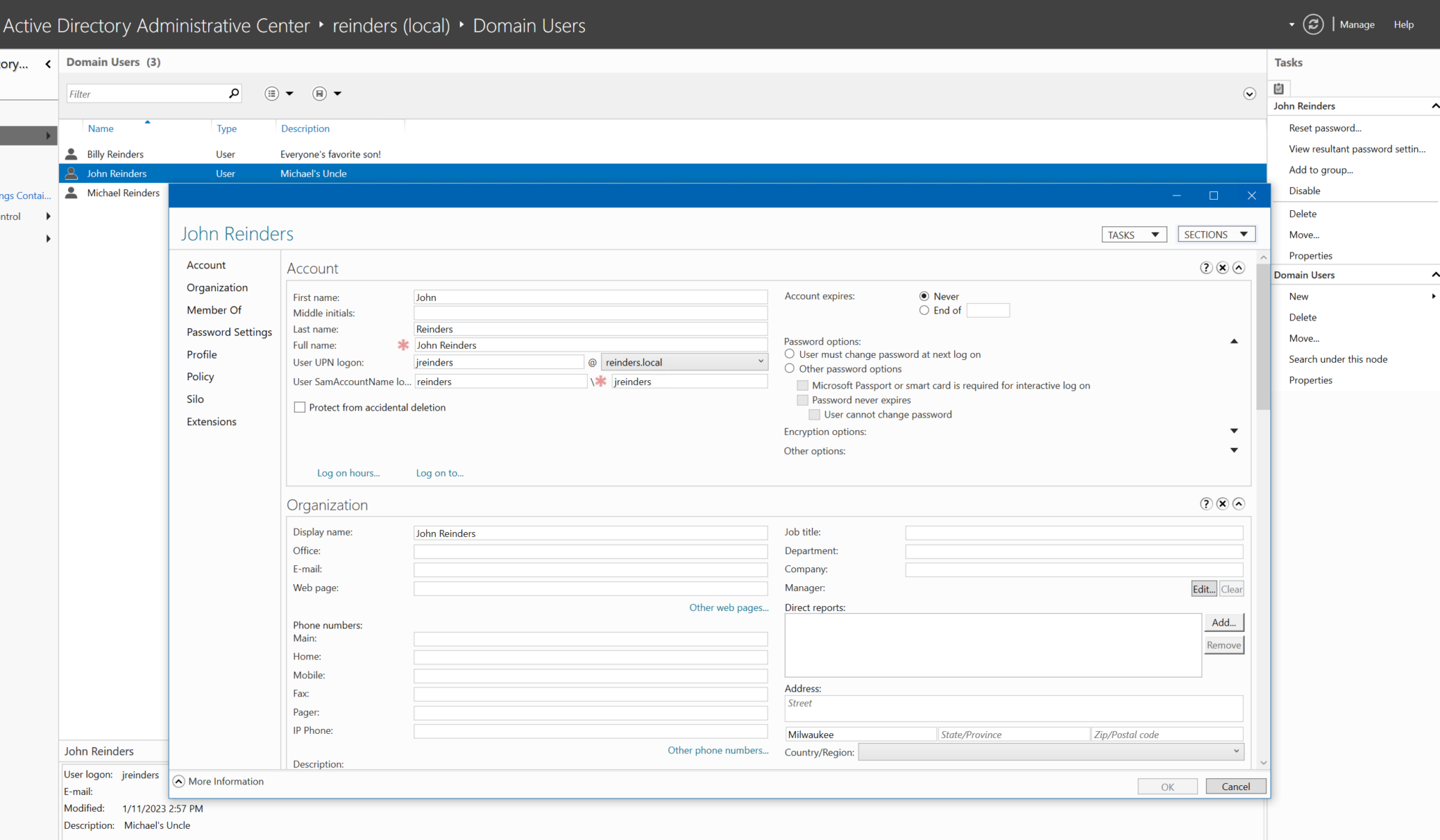Click the save query floppy disk icon
This screenshot has height=840, width=1440.
click(319, 93)
